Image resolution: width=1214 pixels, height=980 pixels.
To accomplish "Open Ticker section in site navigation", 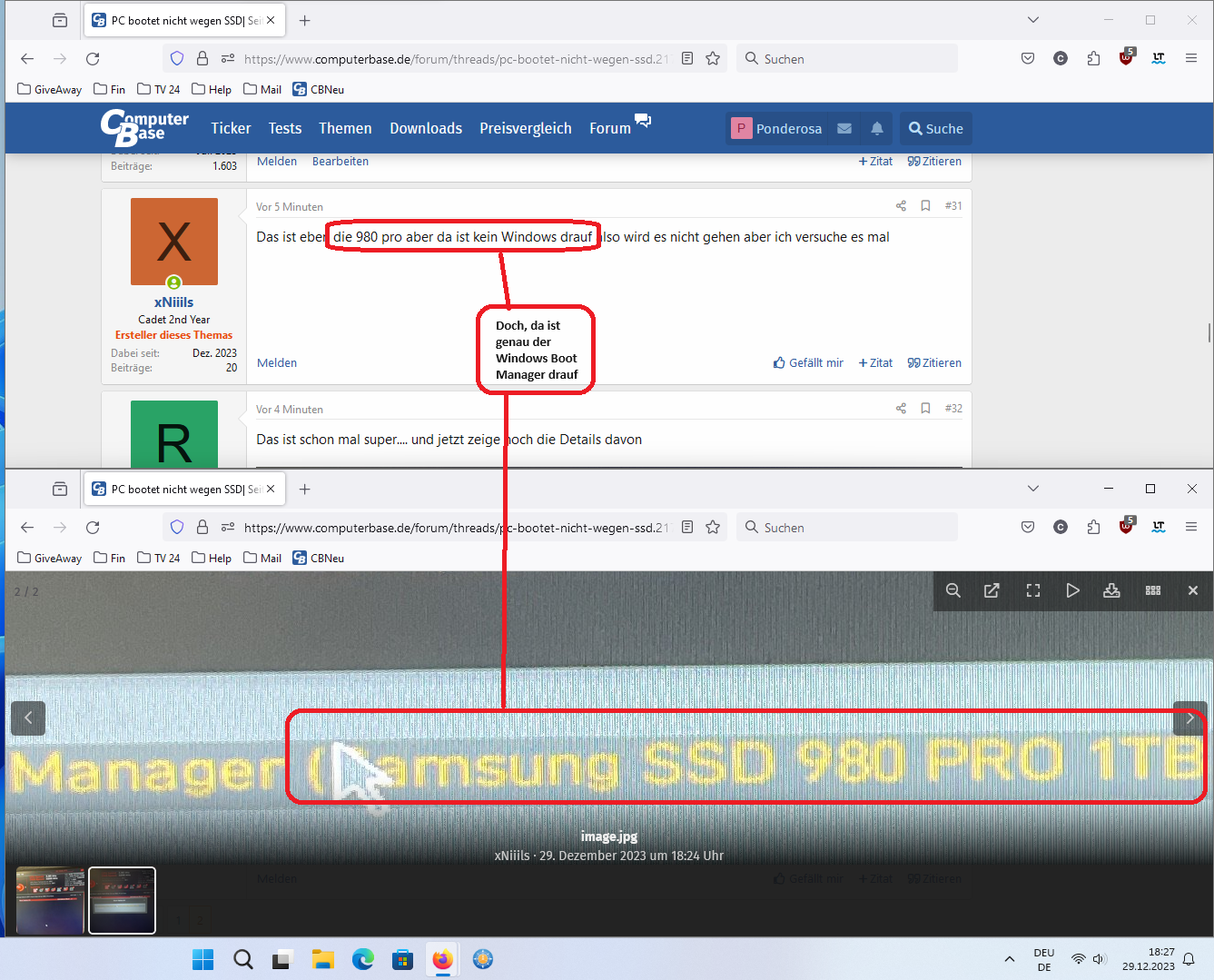I will pyautogui.click(x=231, y=128).
